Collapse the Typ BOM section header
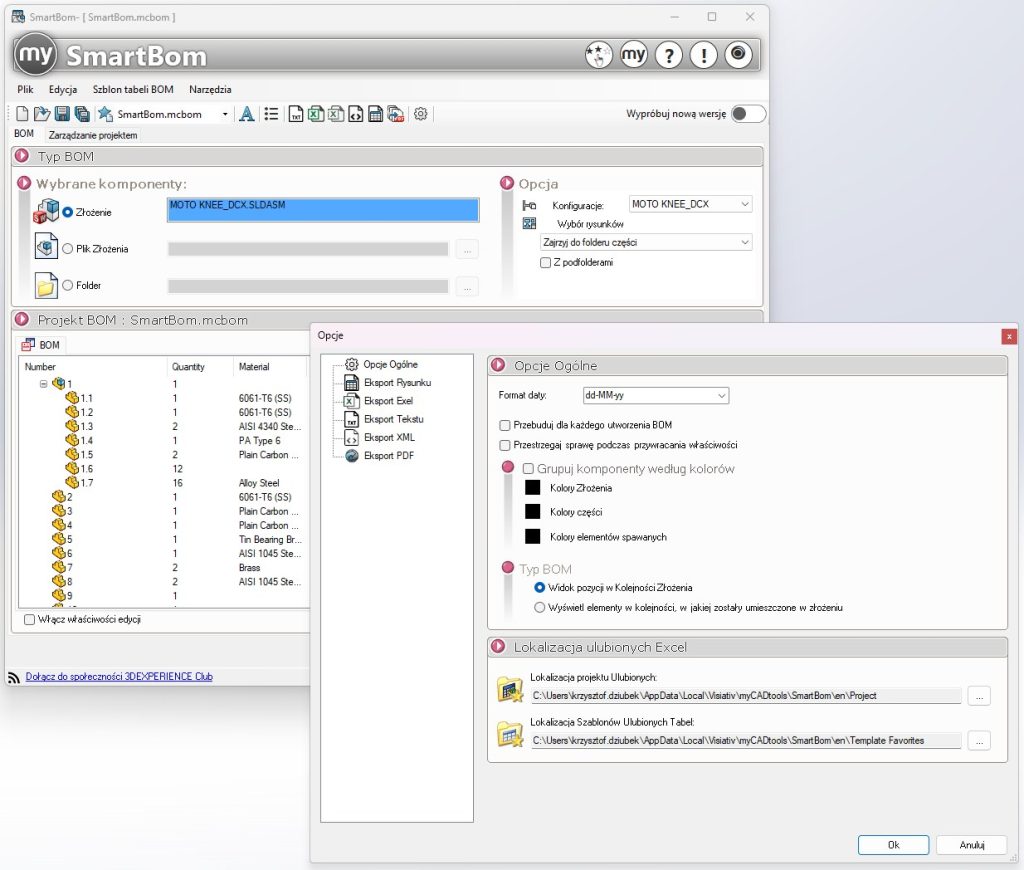 point(22,156)
